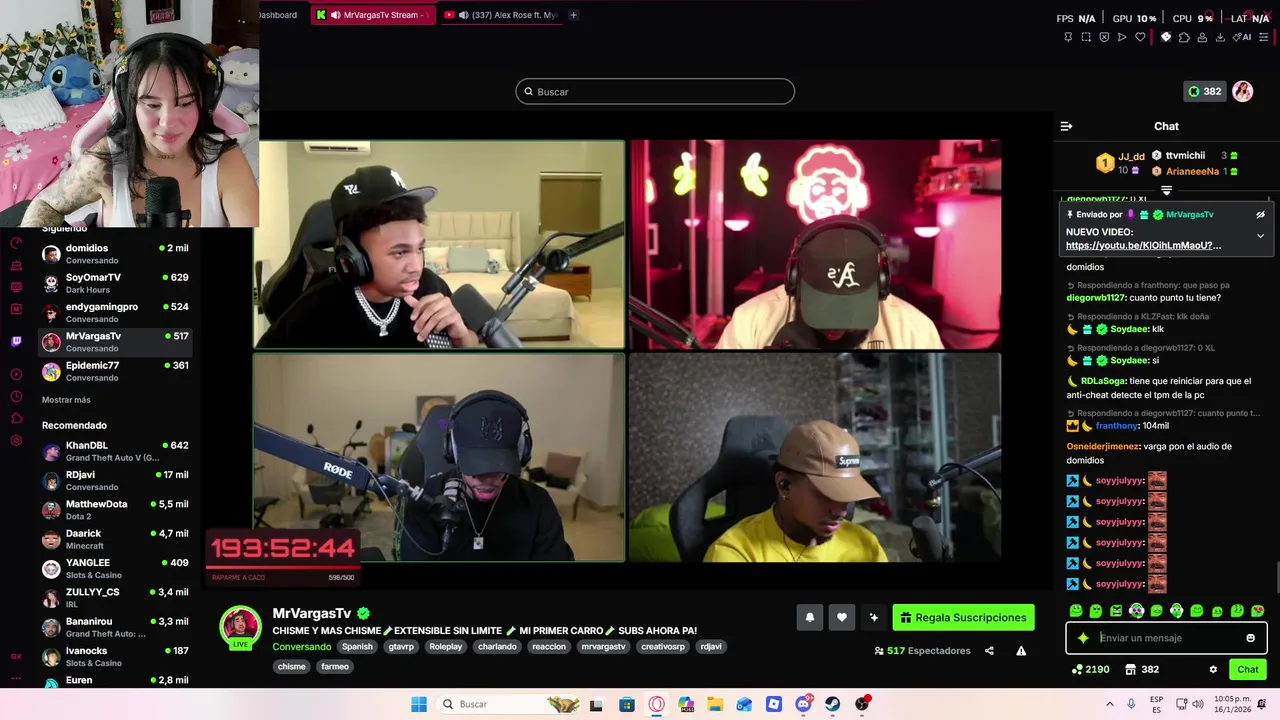
Task: Open KhanDBL recommended channel
Action: pyautogui.click(x=115, y=451)
